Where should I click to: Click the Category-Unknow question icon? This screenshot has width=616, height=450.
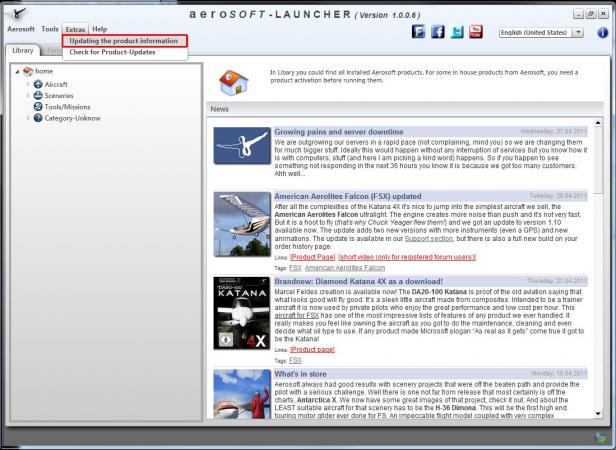click(38, 118)
